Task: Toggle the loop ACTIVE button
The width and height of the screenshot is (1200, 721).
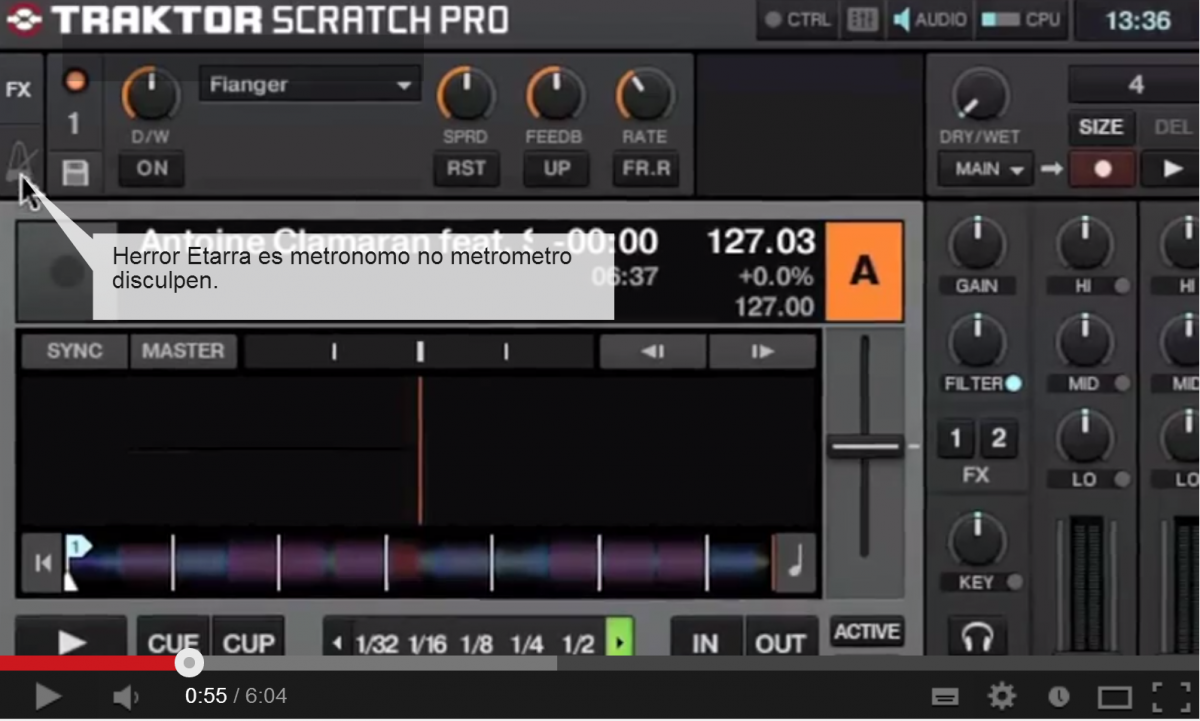Action: [866, 632]
